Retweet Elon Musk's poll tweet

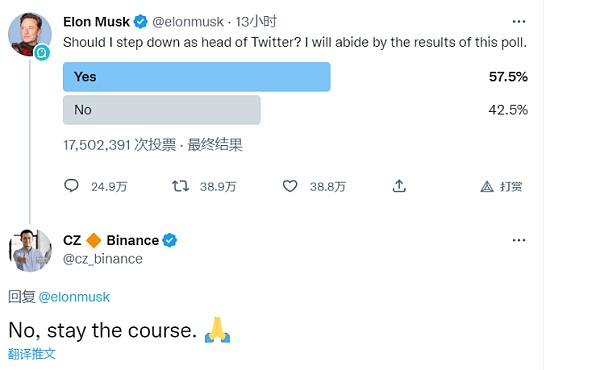(180, 186)
